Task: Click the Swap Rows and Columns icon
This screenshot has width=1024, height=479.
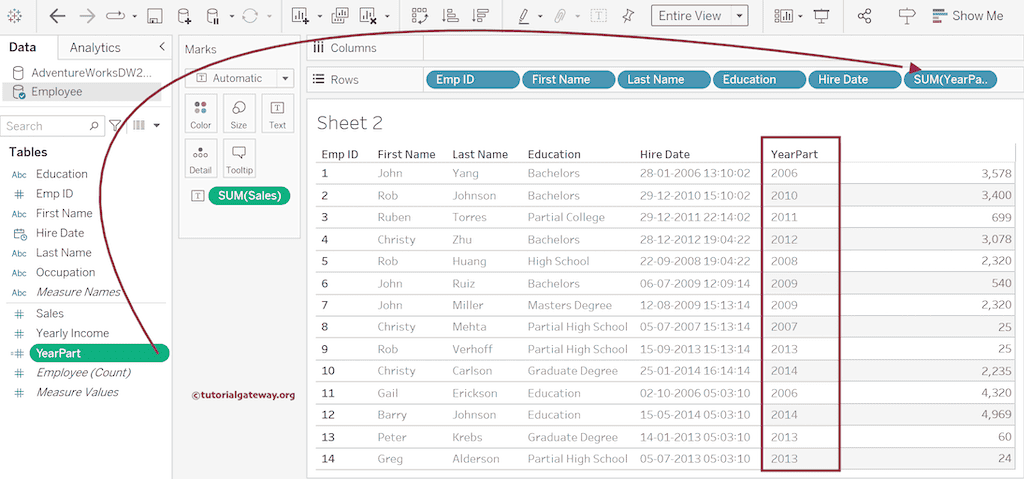Action: pyautogui.click(x=420, y=16)
